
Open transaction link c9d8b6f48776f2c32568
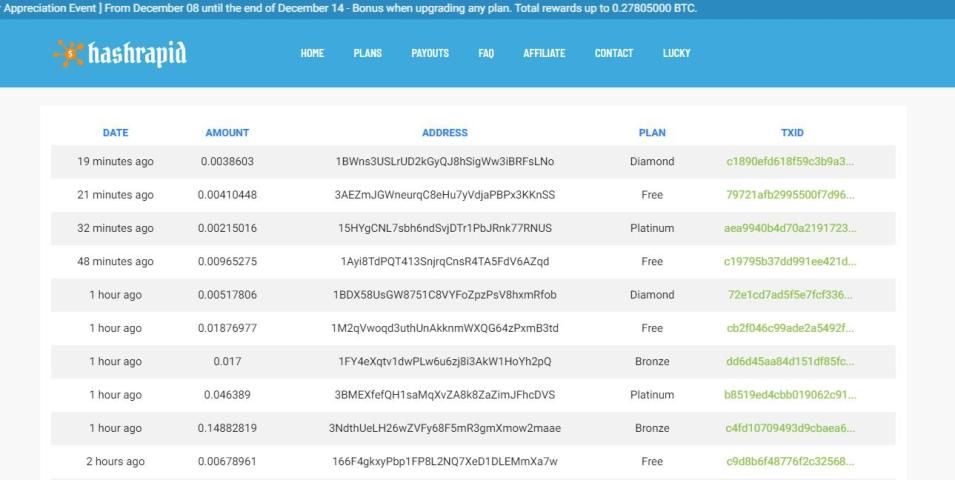pyautogui.click(x=791, y=461)
